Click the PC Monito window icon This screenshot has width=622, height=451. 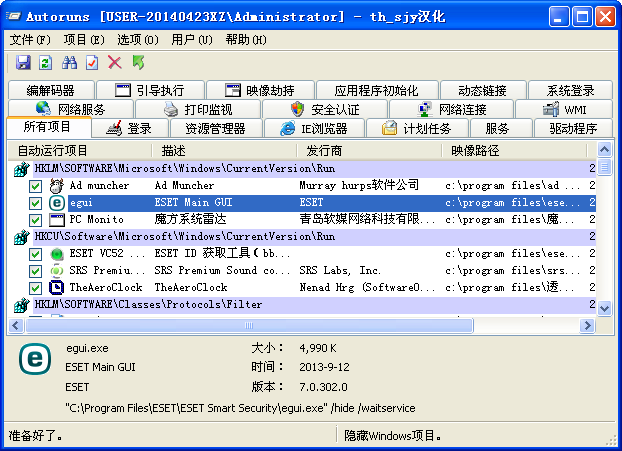point(57,220)
